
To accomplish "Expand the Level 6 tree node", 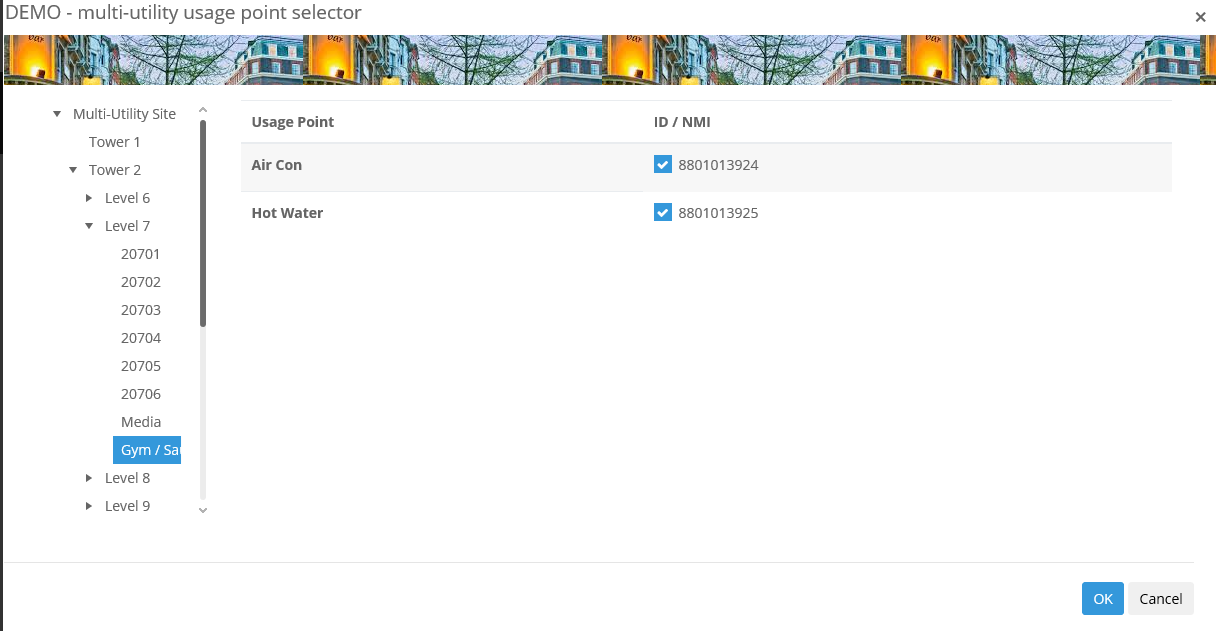I will 89,198.
